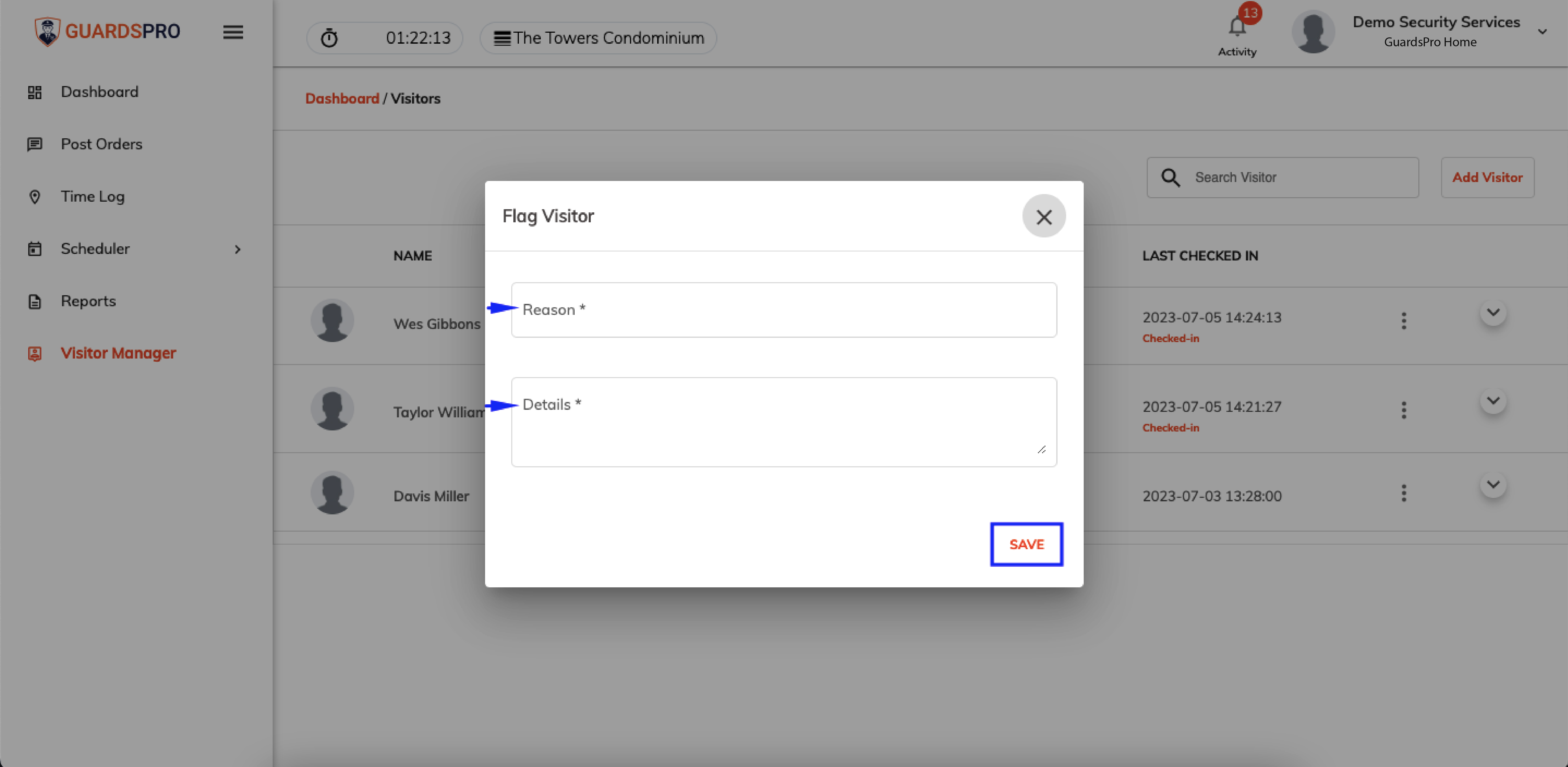Open Post Orders in the sidebar
The height and width of the screenshot is (767, 1568).
tap(101, 144)
